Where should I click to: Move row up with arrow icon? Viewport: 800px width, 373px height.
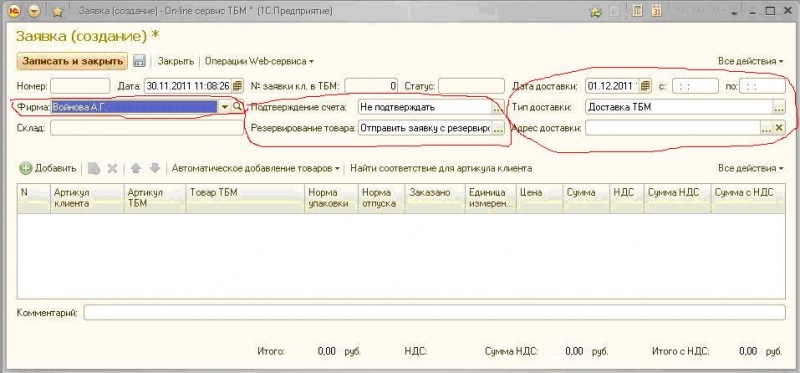[136, 168]
